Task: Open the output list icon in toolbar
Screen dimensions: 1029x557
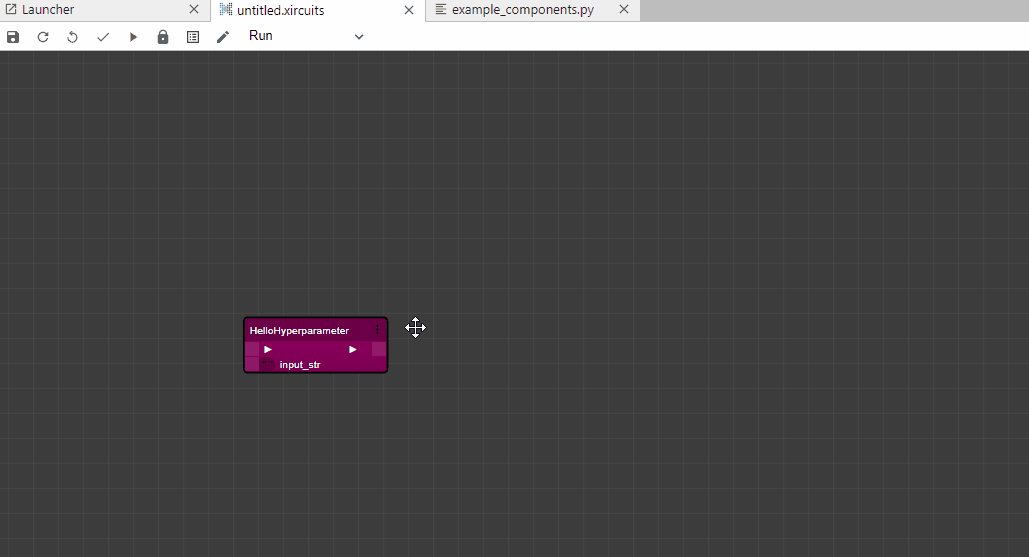Action: click(x=193, y=37)
